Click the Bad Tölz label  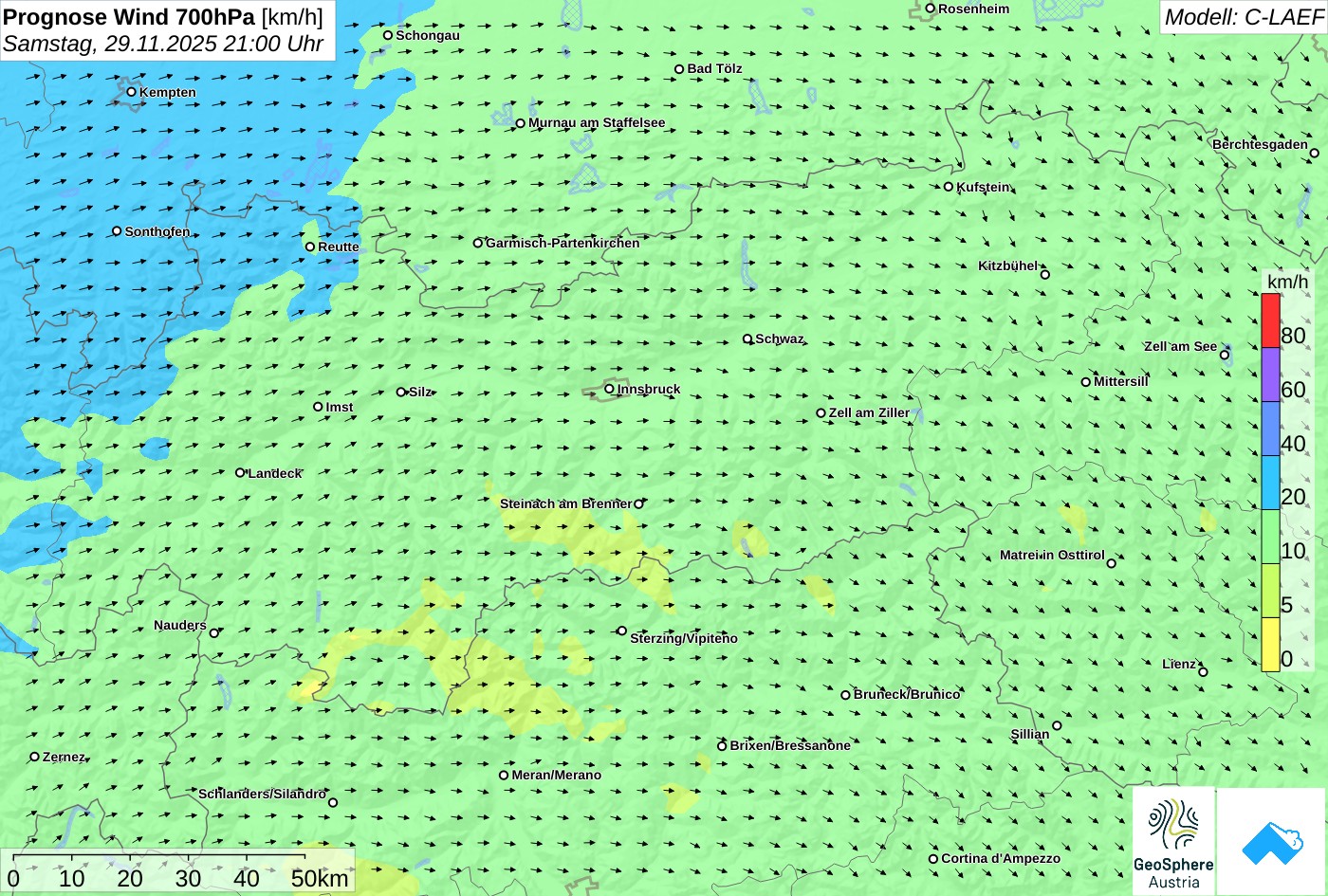[x=714, y=68]
